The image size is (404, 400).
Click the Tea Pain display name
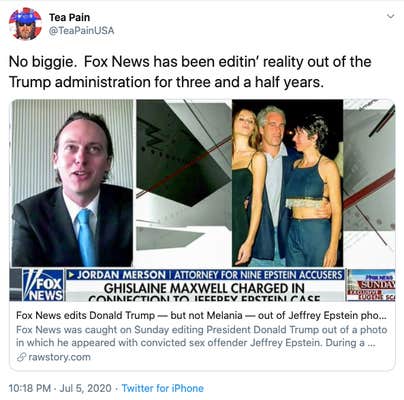pos(69,17)
